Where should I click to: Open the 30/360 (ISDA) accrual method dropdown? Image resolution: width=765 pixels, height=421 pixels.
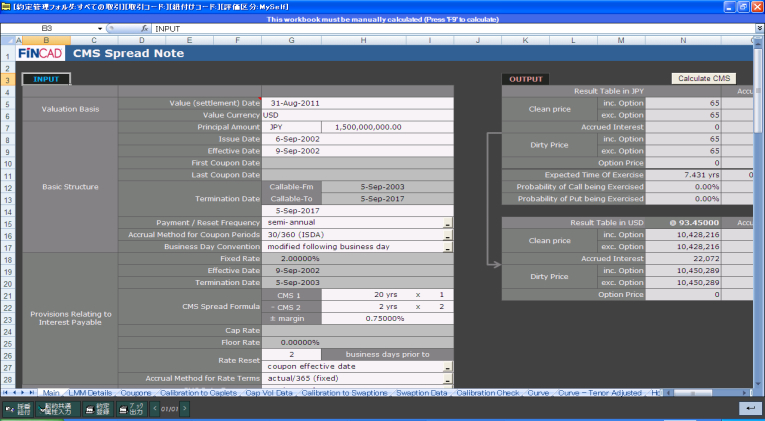pos(447,235)
